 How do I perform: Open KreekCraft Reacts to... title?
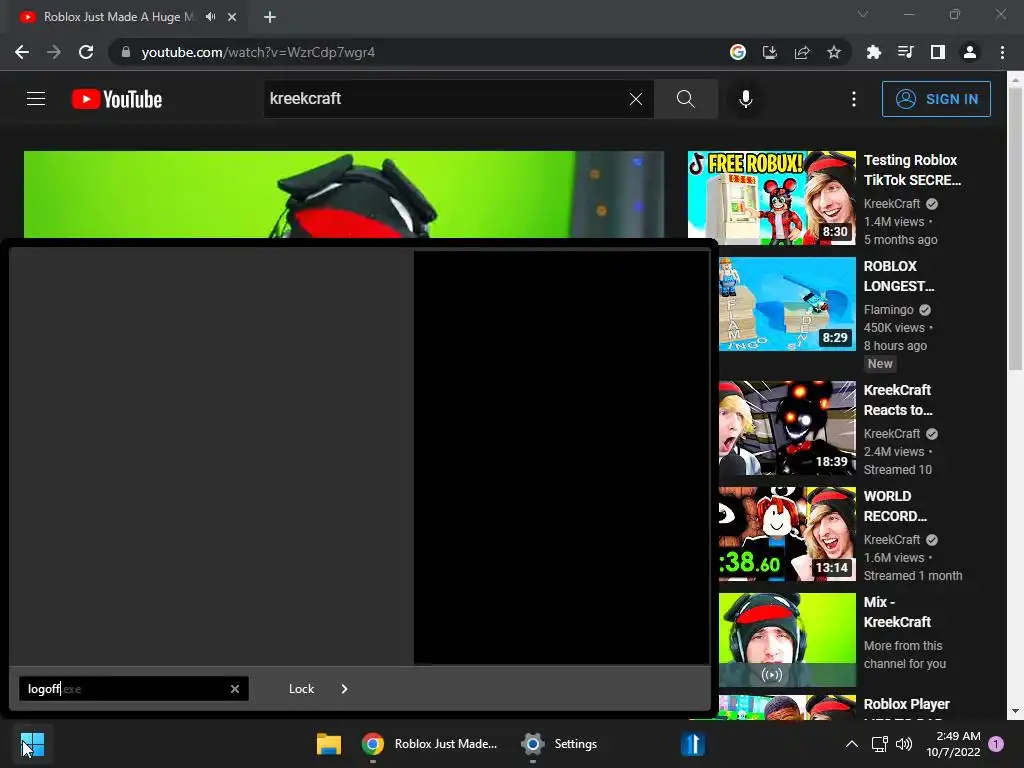tap(898, 400)
